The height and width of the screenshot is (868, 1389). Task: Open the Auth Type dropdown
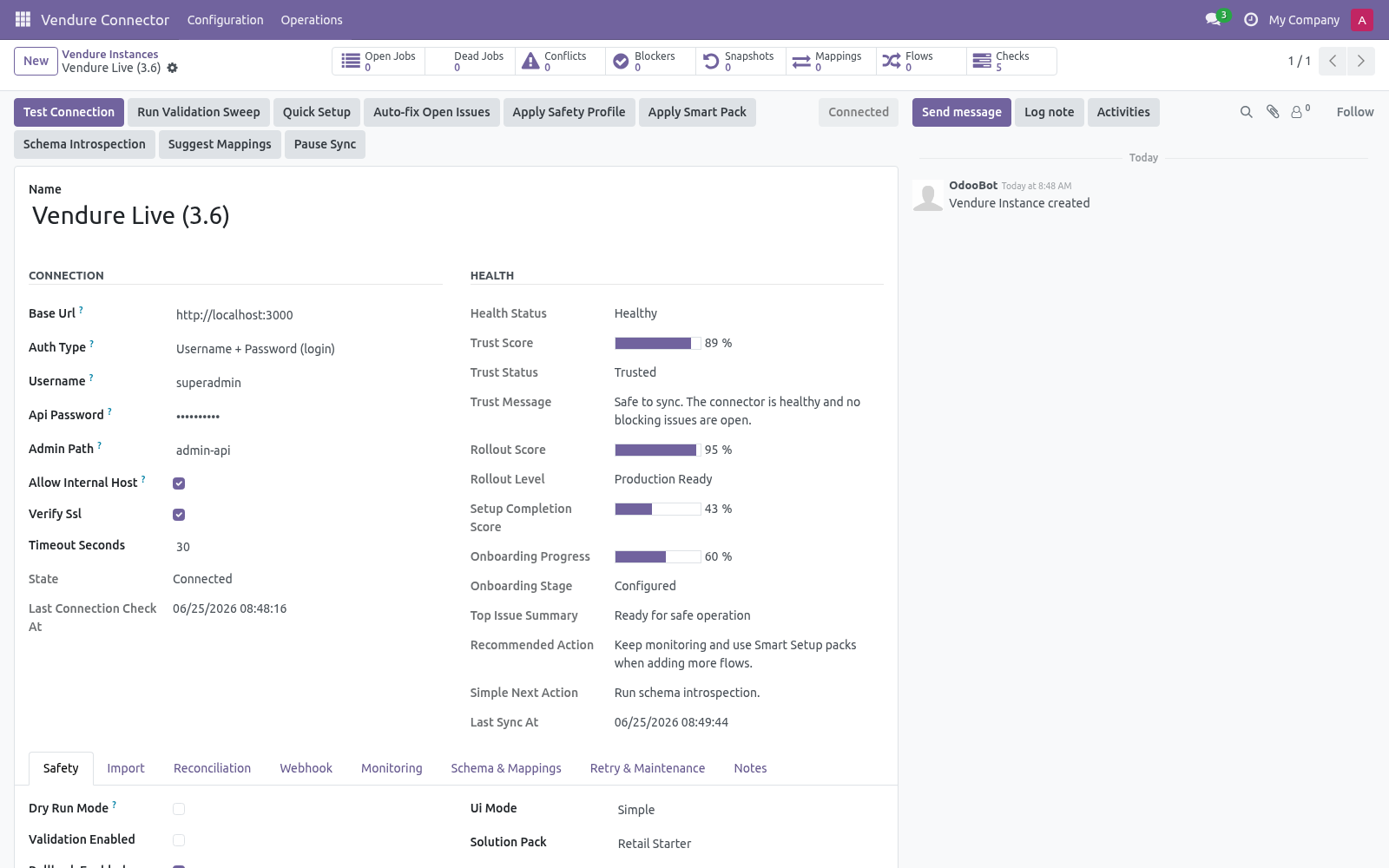point(308,349)
